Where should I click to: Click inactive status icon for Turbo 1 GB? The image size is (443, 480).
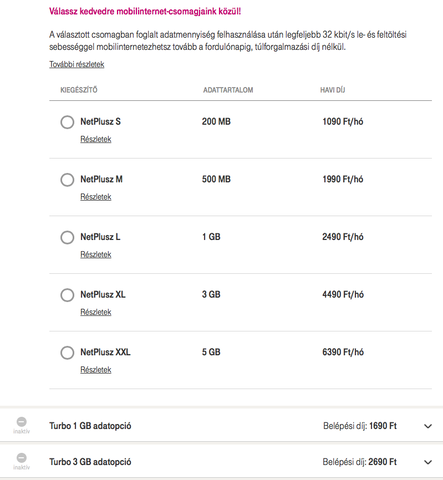click(x=22, y=422)
